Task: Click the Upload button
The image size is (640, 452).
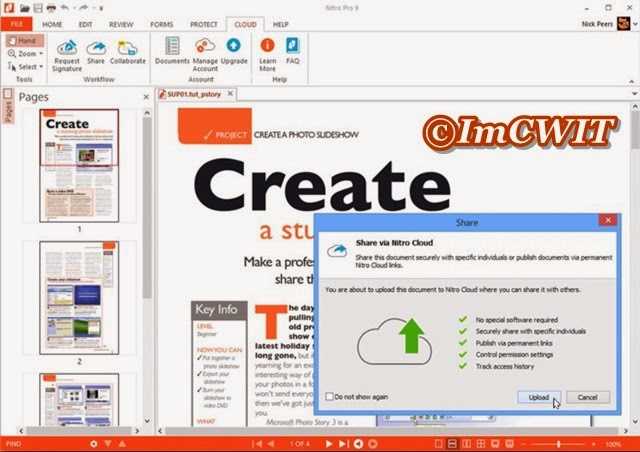Action: click(x=539, y=397)
